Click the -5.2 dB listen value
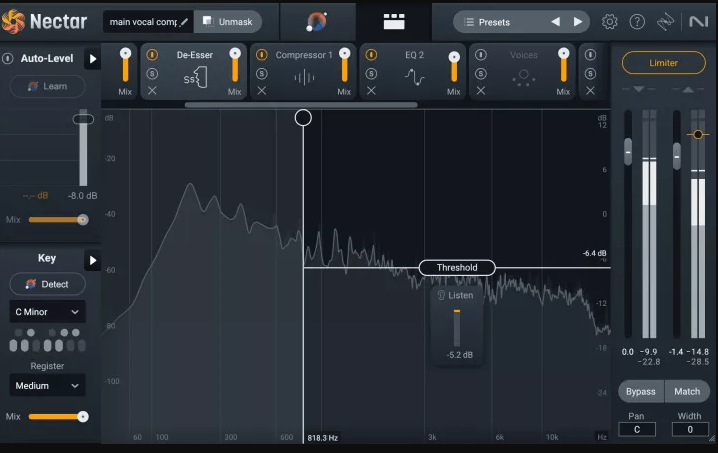Screen dimensions: 718x453 (460, 355)
